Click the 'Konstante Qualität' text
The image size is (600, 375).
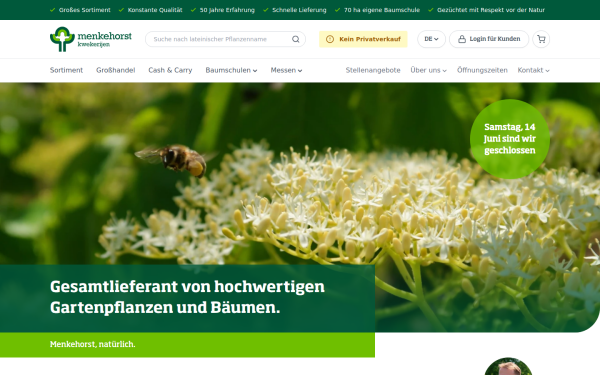[155, 10]
